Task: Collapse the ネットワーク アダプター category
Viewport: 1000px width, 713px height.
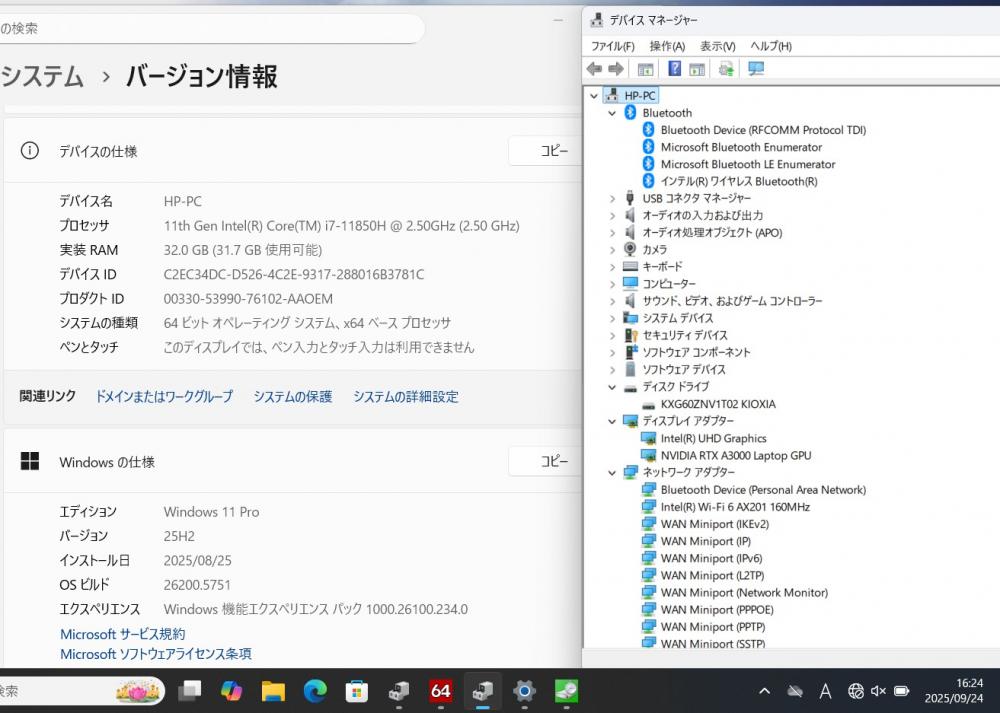Action: coord(612,472)
